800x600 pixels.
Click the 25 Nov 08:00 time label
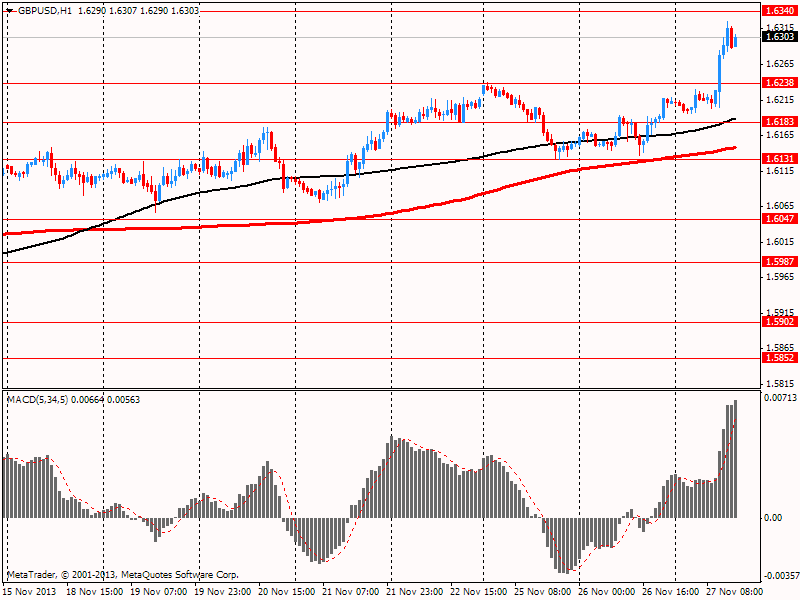tap(543, 592)
